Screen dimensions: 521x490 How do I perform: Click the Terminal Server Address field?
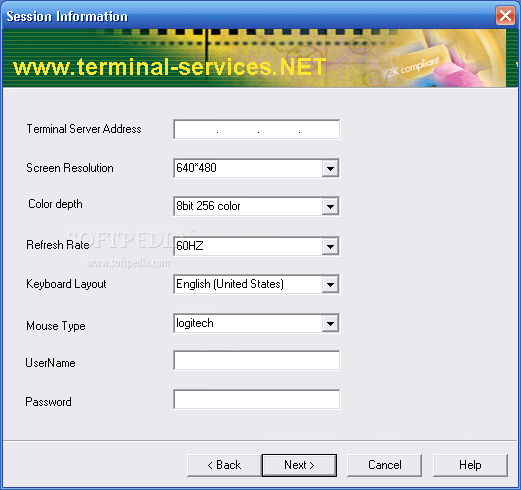pyautogui.click(x=257, y=129)
